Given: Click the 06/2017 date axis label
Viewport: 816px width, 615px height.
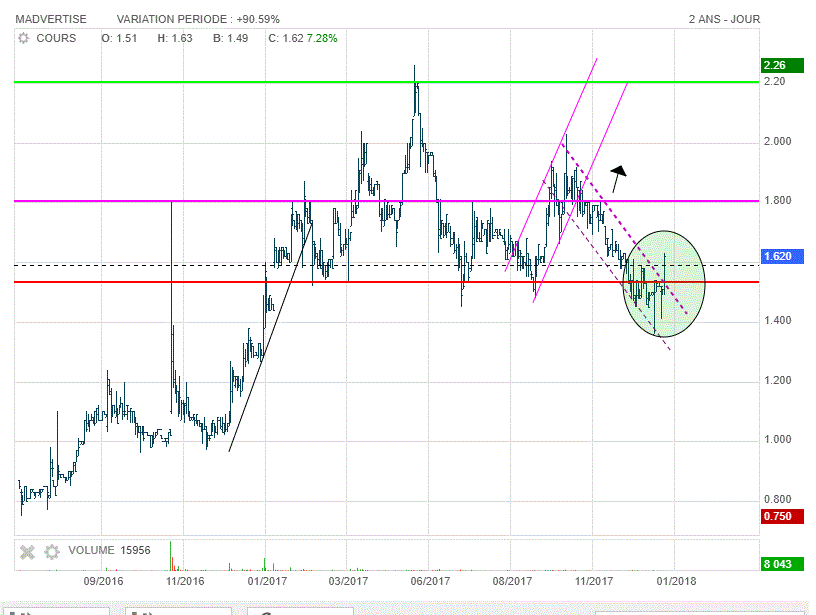Looking at the screenshot, I should tap(430, 581).
